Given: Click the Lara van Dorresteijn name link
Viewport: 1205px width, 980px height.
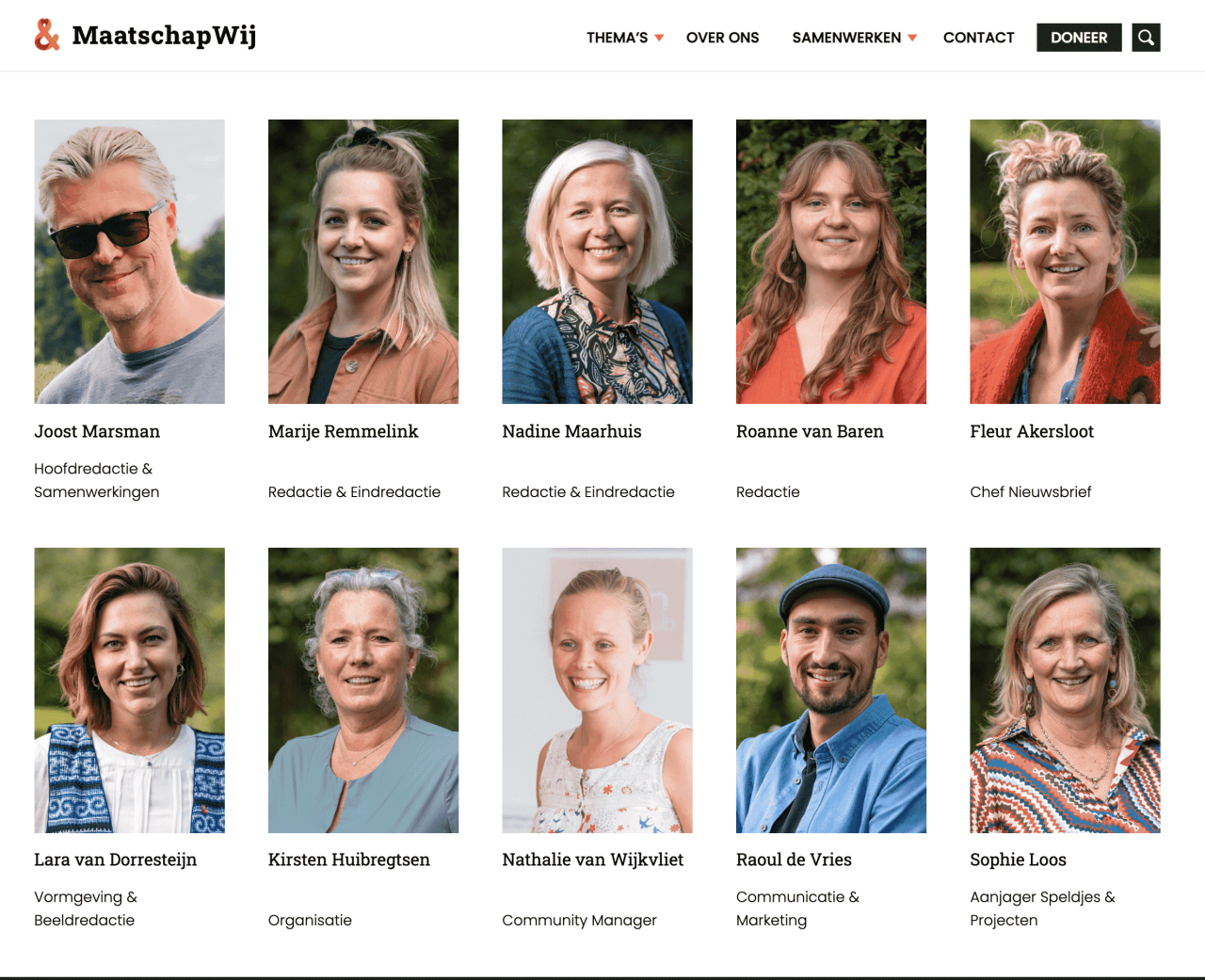Looking at the screenshot, I should pos(115,860).
